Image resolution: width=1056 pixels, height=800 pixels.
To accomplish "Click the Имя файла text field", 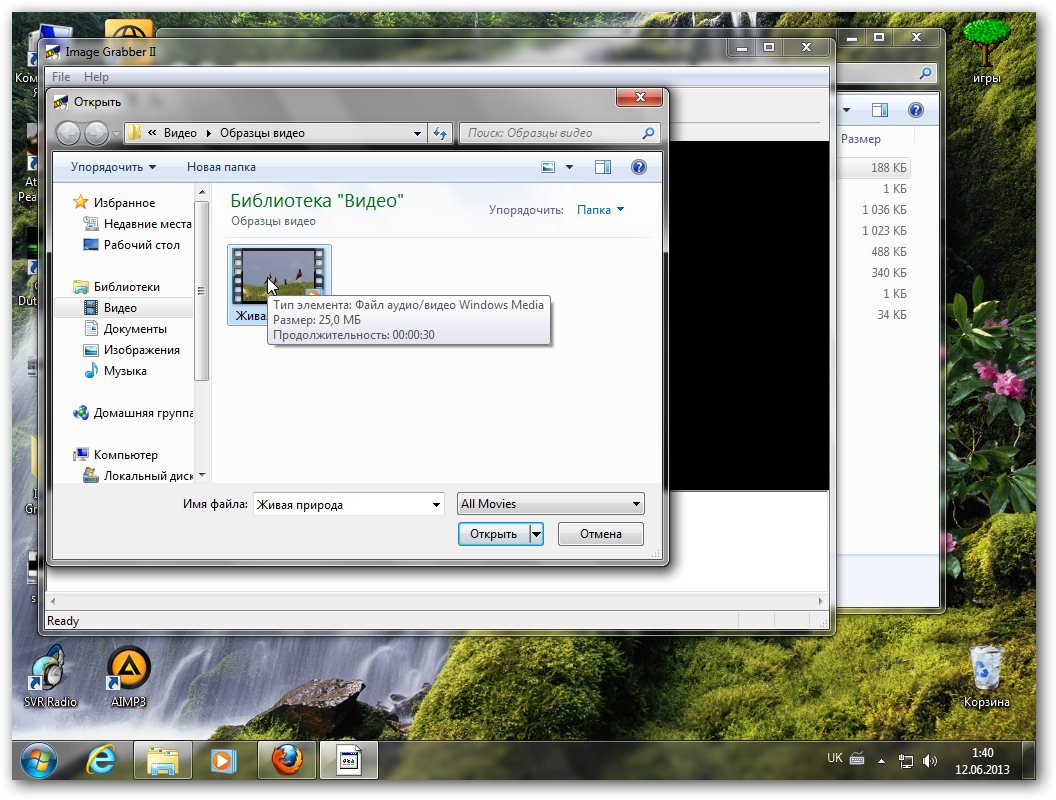I will pyautogui.click(x=340, y=505).
